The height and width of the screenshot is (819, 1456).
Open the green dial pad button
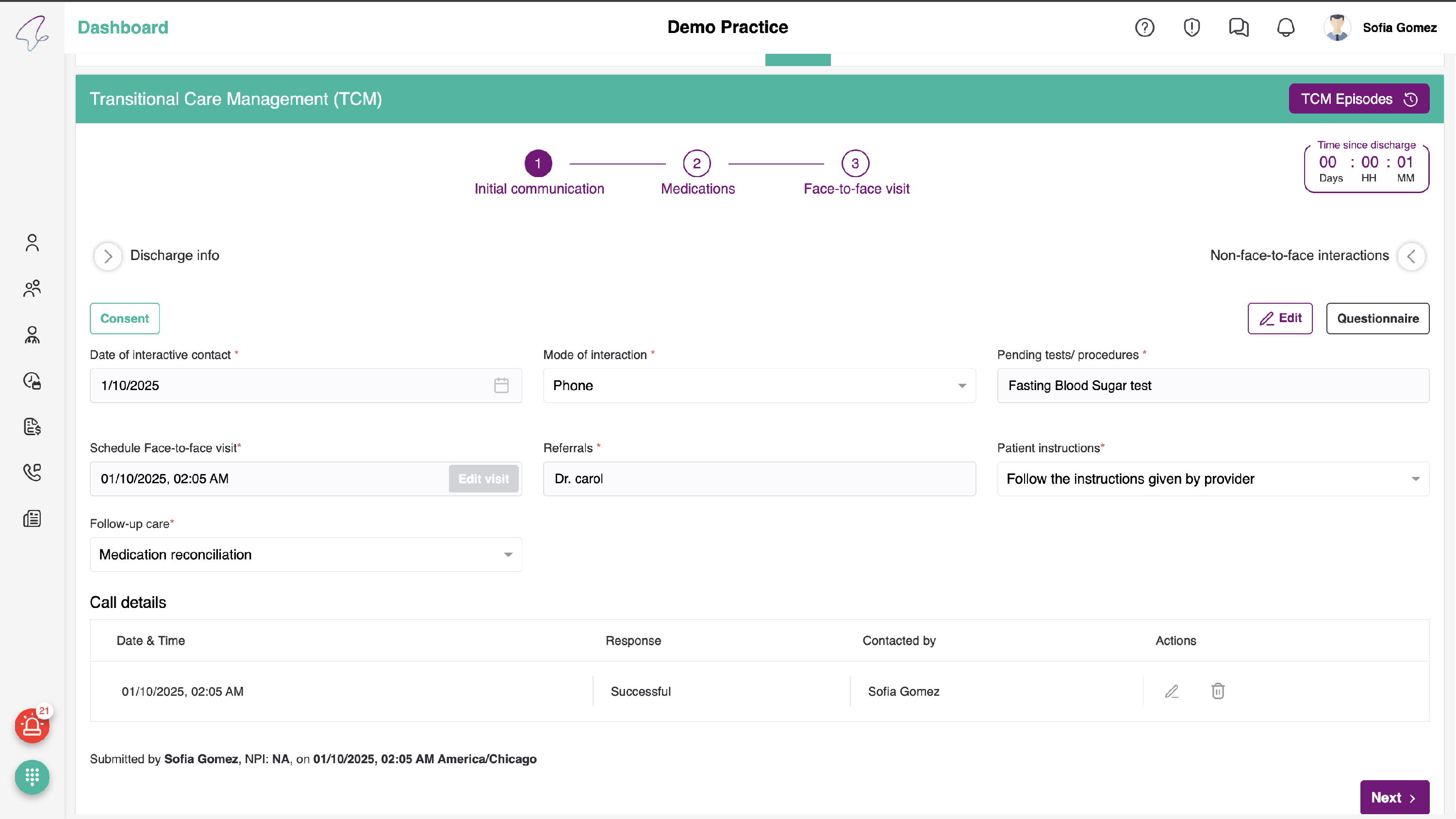pyautogui.click(x=32, y=777)
